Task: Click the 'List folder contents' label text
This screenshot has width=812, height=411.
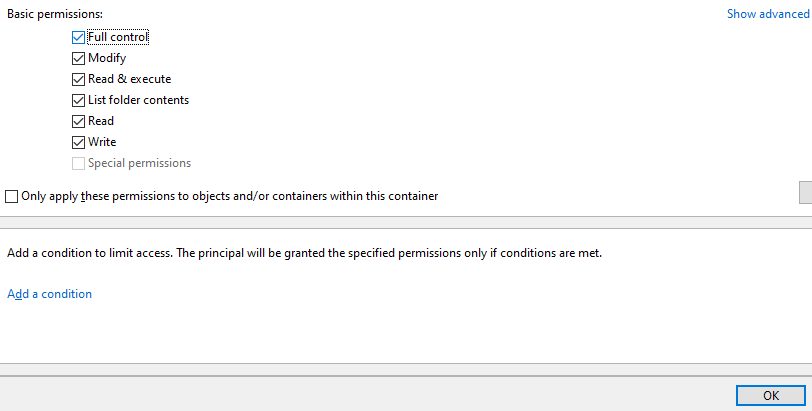Action: pos(138,100)
